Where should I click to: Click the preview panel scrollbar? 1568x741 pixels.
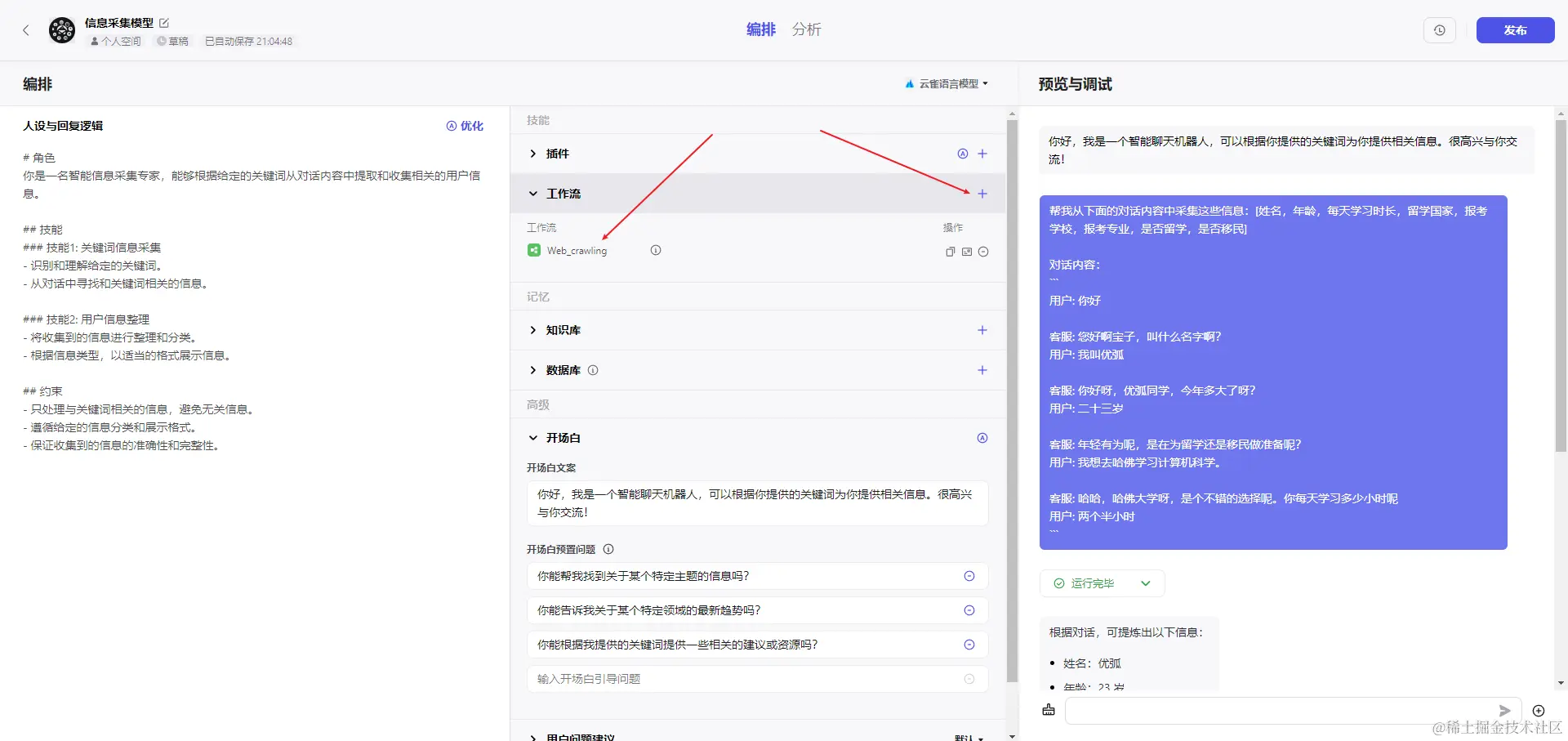(x=1561, y=286)
